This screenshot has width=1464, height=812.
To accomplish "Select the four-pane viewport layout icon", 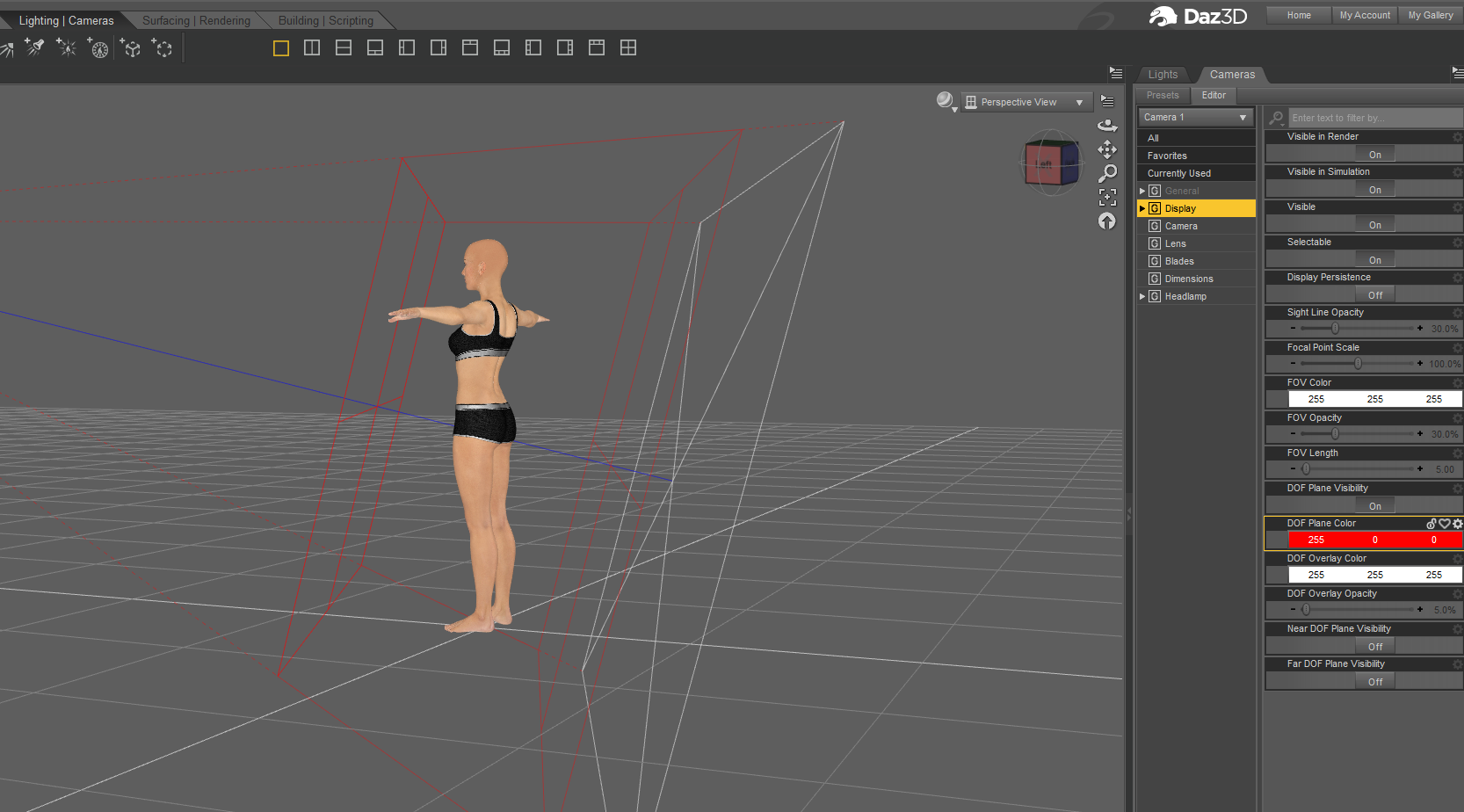I will coord(627,48).
